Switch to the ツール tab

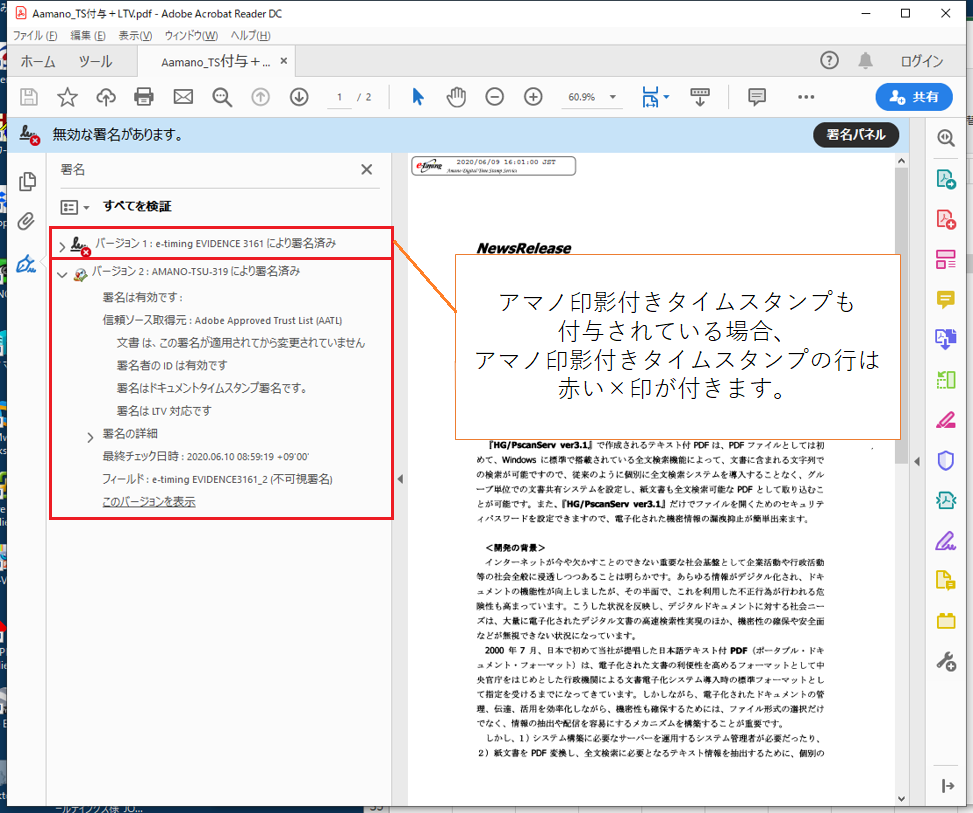[95, 61]
